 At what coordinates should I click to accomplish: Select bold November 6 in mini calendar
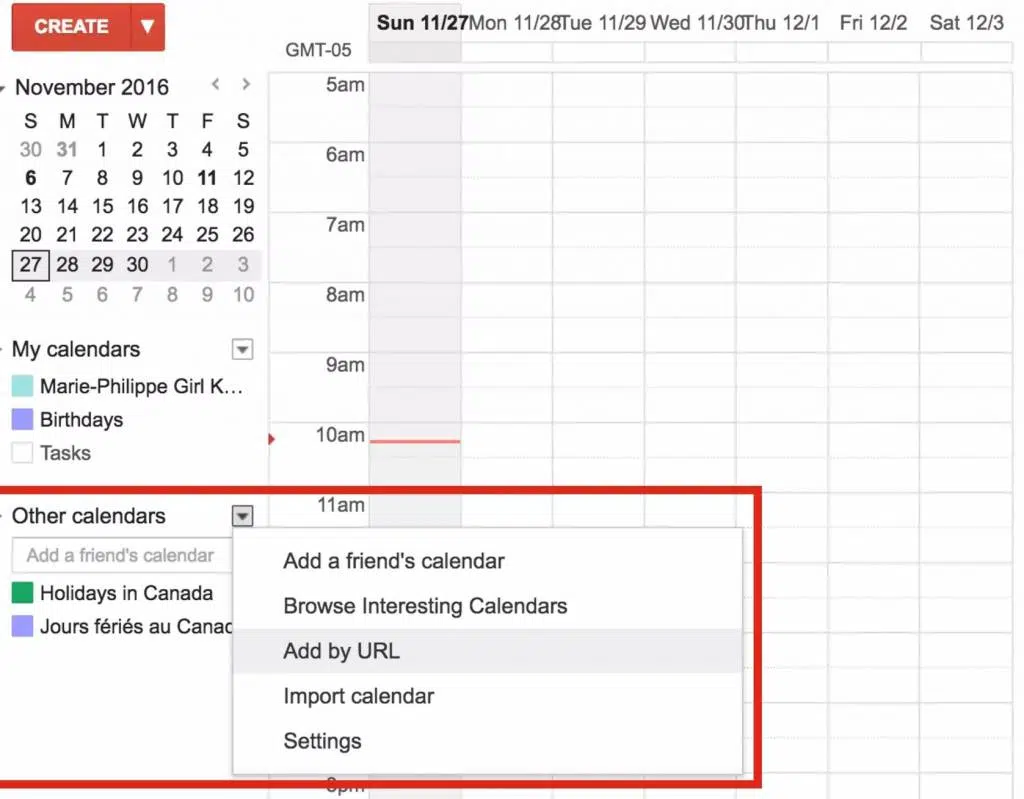(31, 178)
